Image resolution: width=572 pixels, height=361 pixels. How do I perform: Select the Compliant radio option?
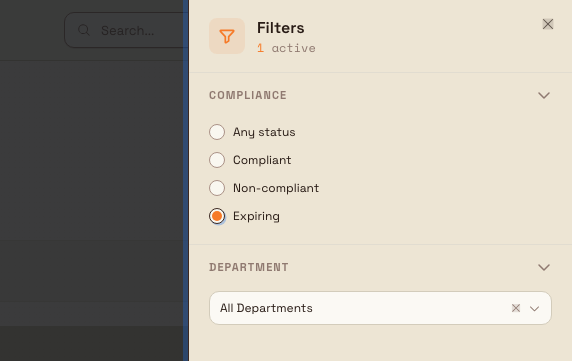tap(217, 160)
